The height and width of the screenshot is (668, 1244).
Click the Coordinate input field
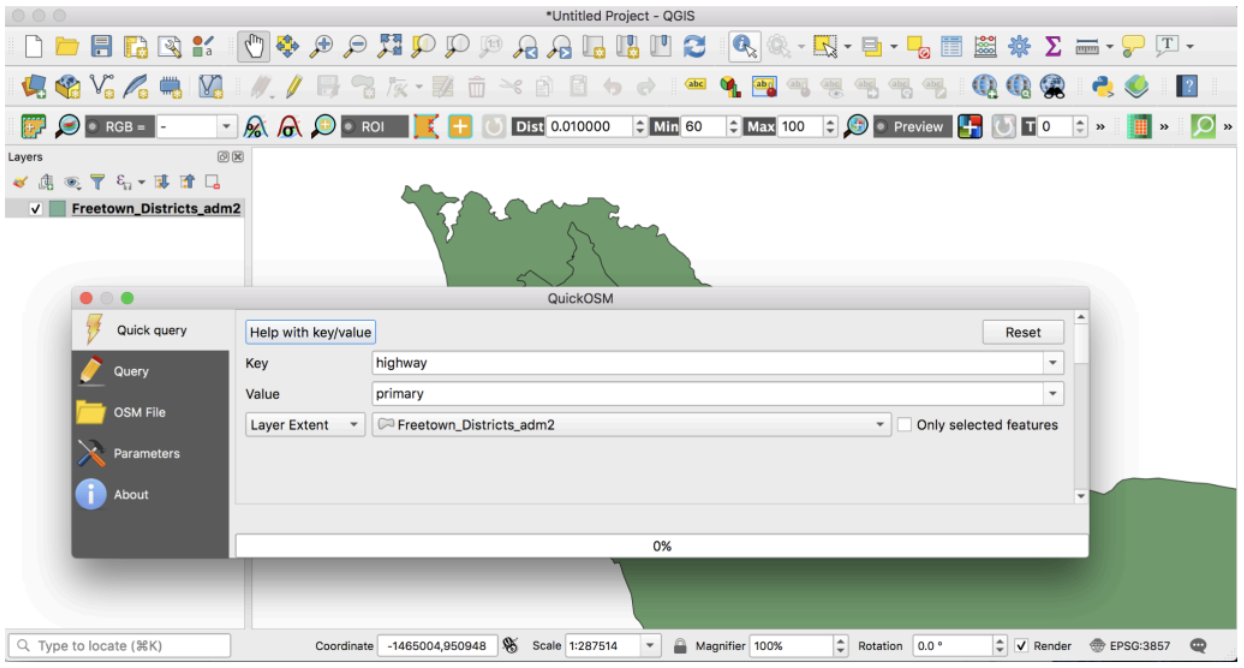click(x=438, y=646)
